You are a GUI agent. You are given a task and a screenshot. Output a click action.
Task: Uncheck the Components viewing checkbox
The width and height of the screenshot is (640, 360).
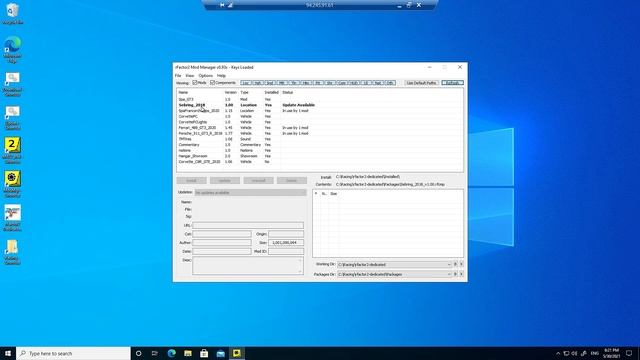tap(213, 83)
